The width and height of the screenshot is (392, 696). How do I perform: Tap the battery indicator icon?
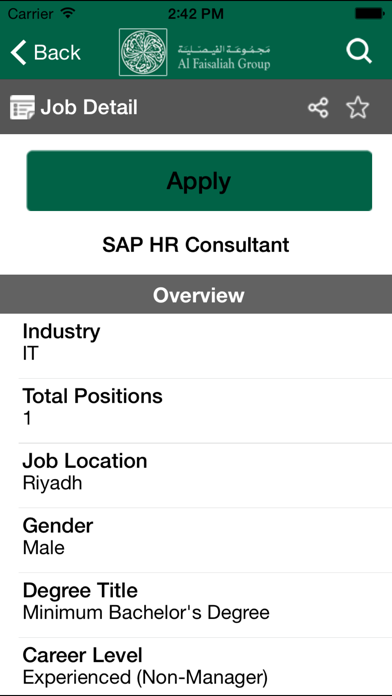370,13
